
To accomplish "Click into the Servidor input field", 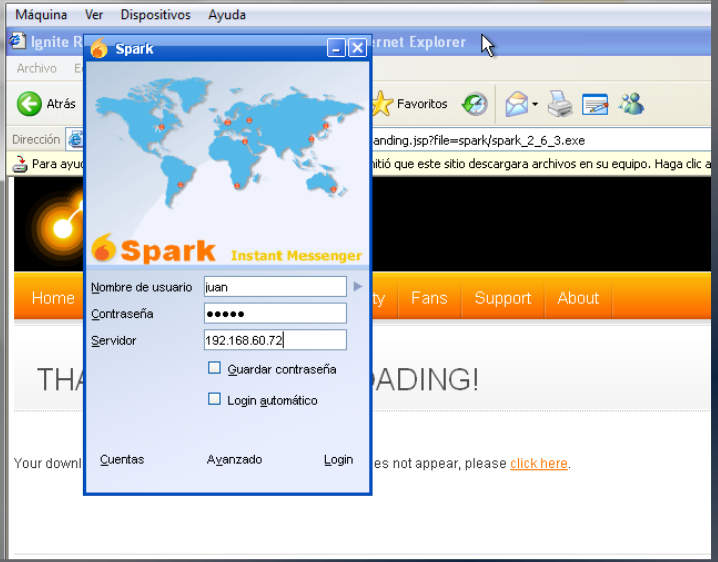I will (275, 341).
